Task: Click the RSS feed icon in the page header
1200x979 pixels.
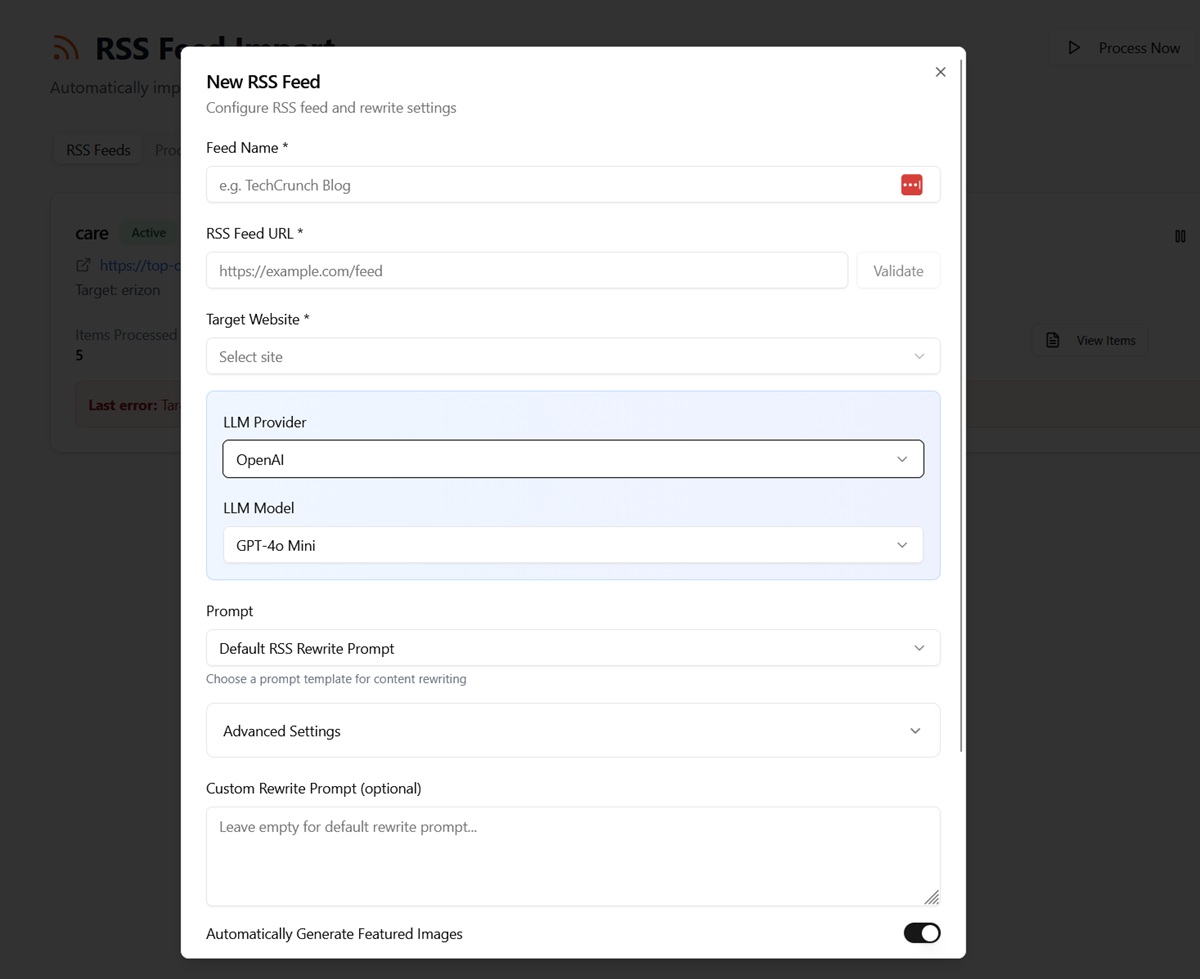Action: (64, 47)
